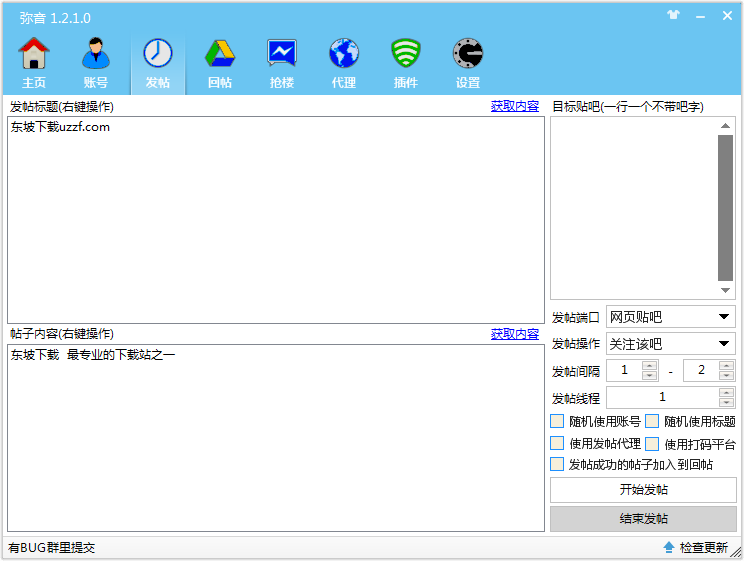Click the 发帖标题 text area
Screen dimensions: 744x561
point(276,220)
